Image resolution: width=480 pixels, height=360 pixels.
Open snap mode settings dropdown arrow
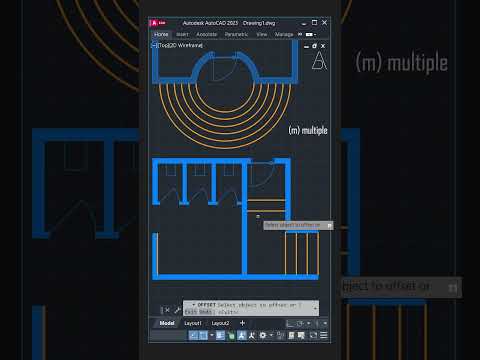coord(212,335)
